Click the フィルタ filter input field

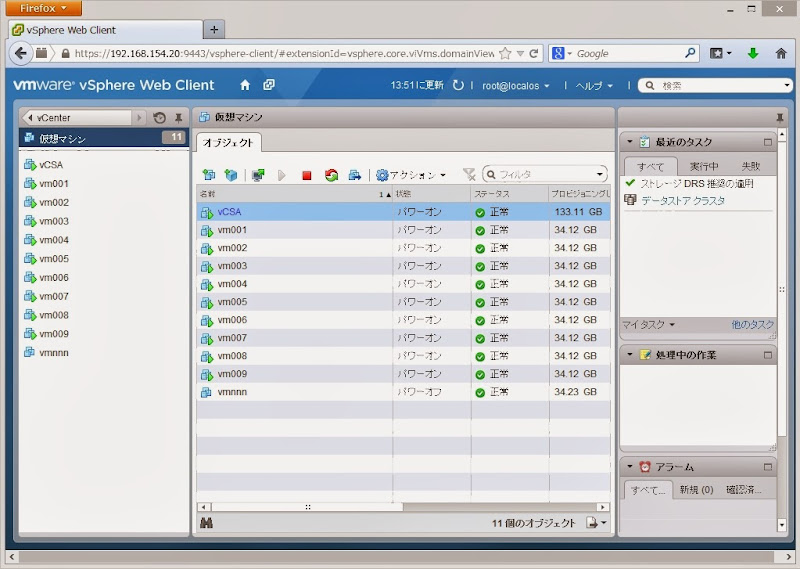click(x=546, y=175)
